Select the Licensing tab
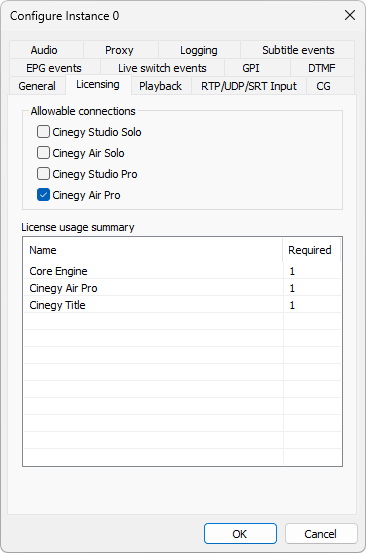366x553 pixels. (x=98, y=85)
